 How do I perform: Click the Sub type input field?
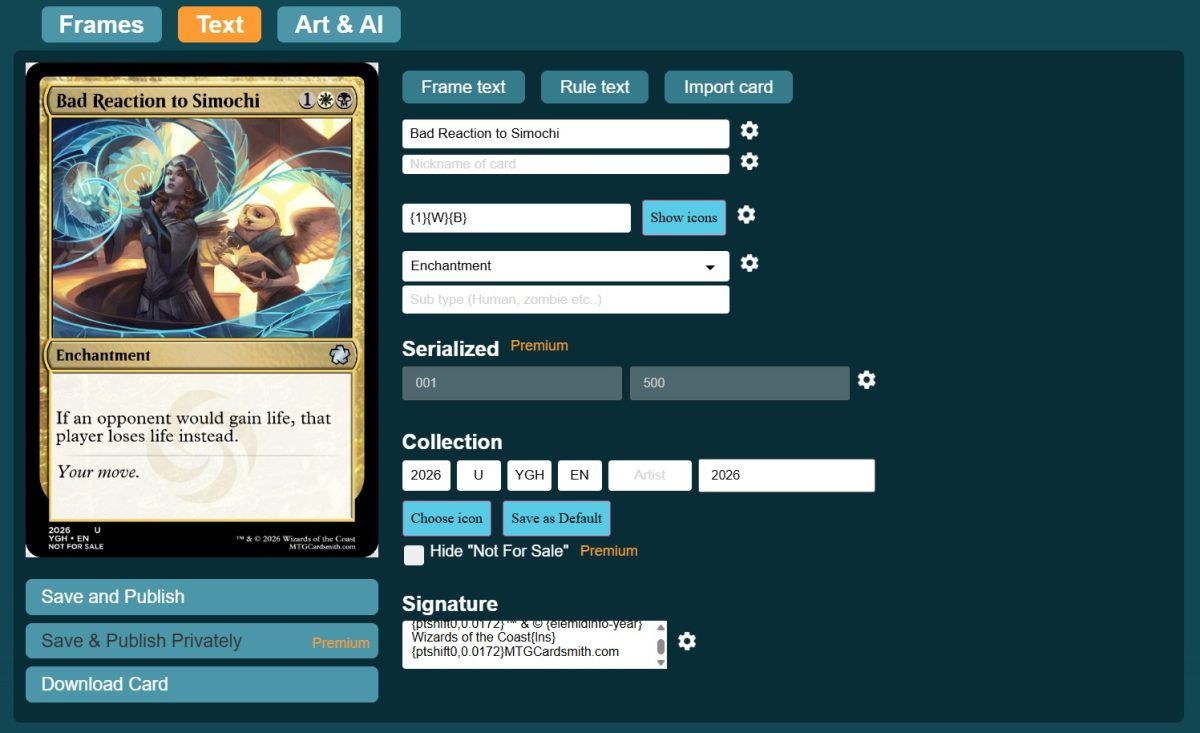[x=566, y=300]
